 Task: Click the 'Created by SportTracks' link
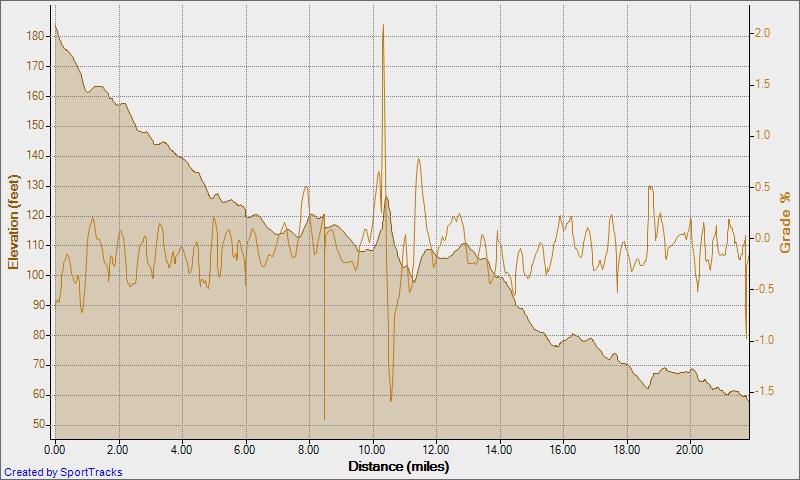point(63,472)
